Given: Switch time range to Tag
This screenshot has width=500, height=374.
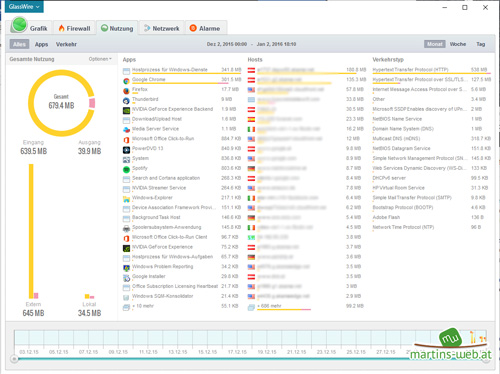Looking at the screenshot, I should [480, 44].
